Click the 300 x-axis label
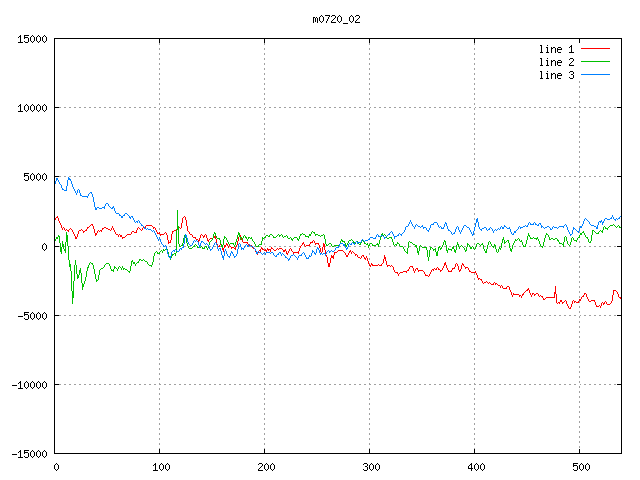The image size is (640, 480). click(371, 467)
